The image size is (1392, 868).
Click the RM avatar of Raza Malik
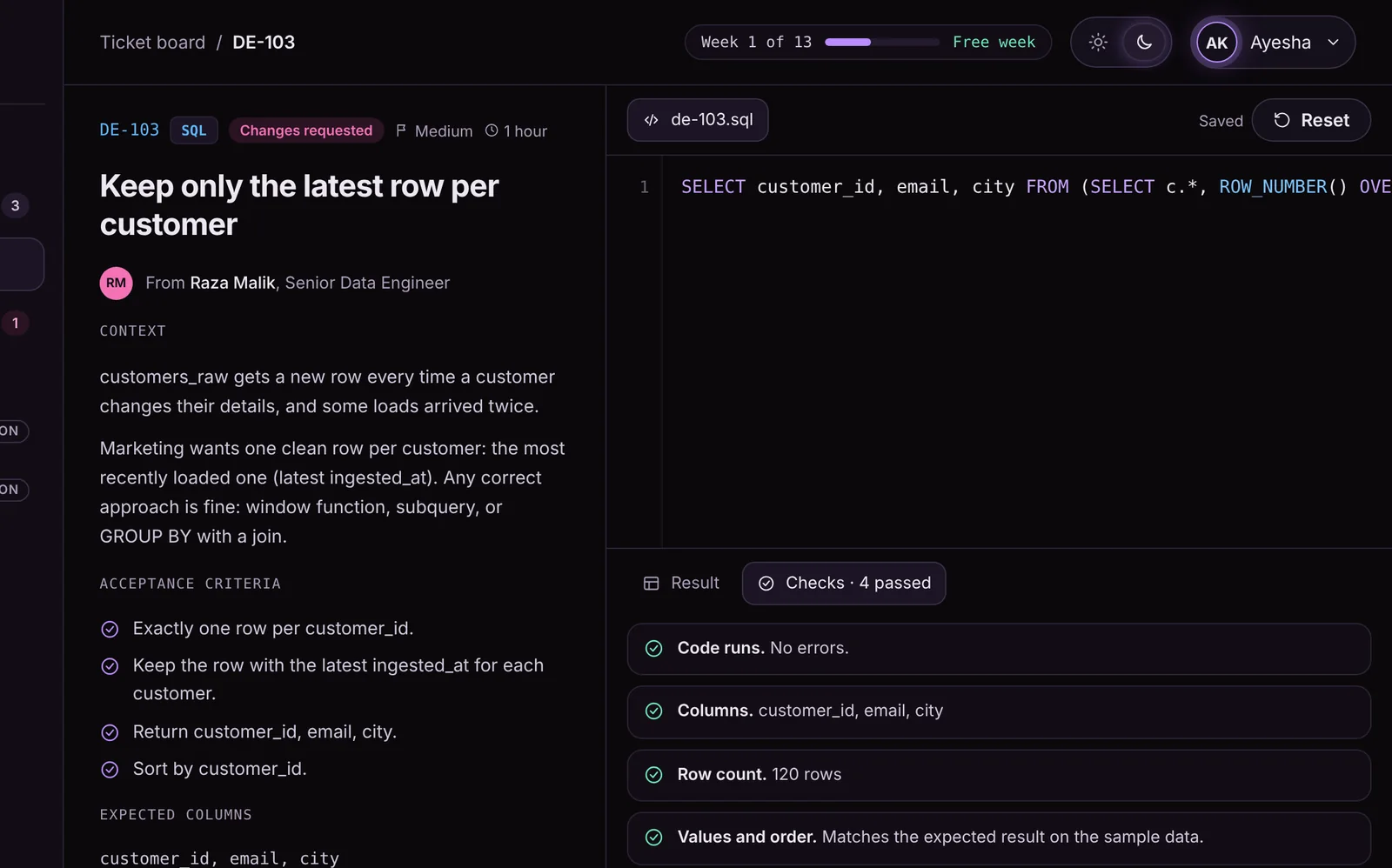(x=116, y=283)
